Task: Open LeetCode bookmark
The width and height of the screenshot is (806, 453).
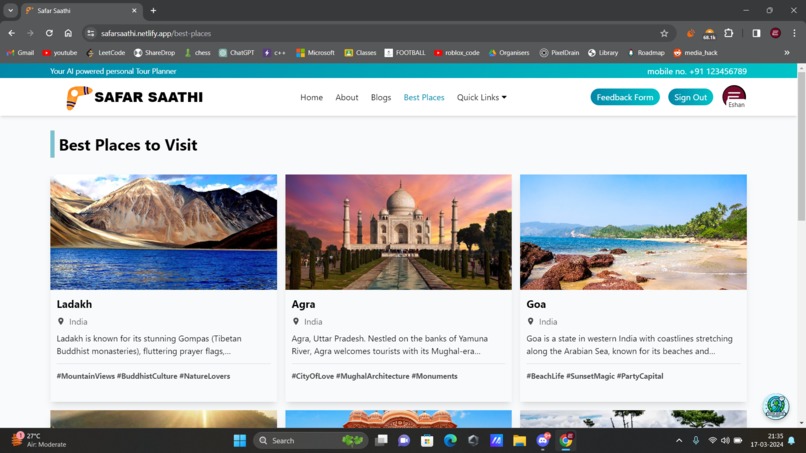Action: point(106,52)
